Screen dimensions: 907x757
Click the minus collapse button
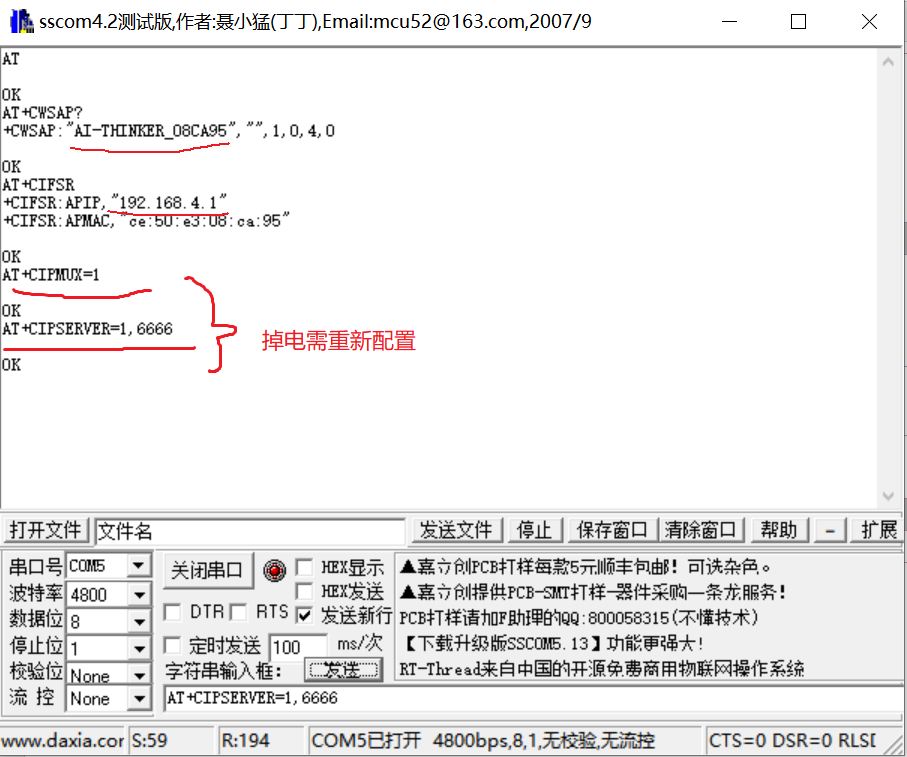(x=830, y=530)
